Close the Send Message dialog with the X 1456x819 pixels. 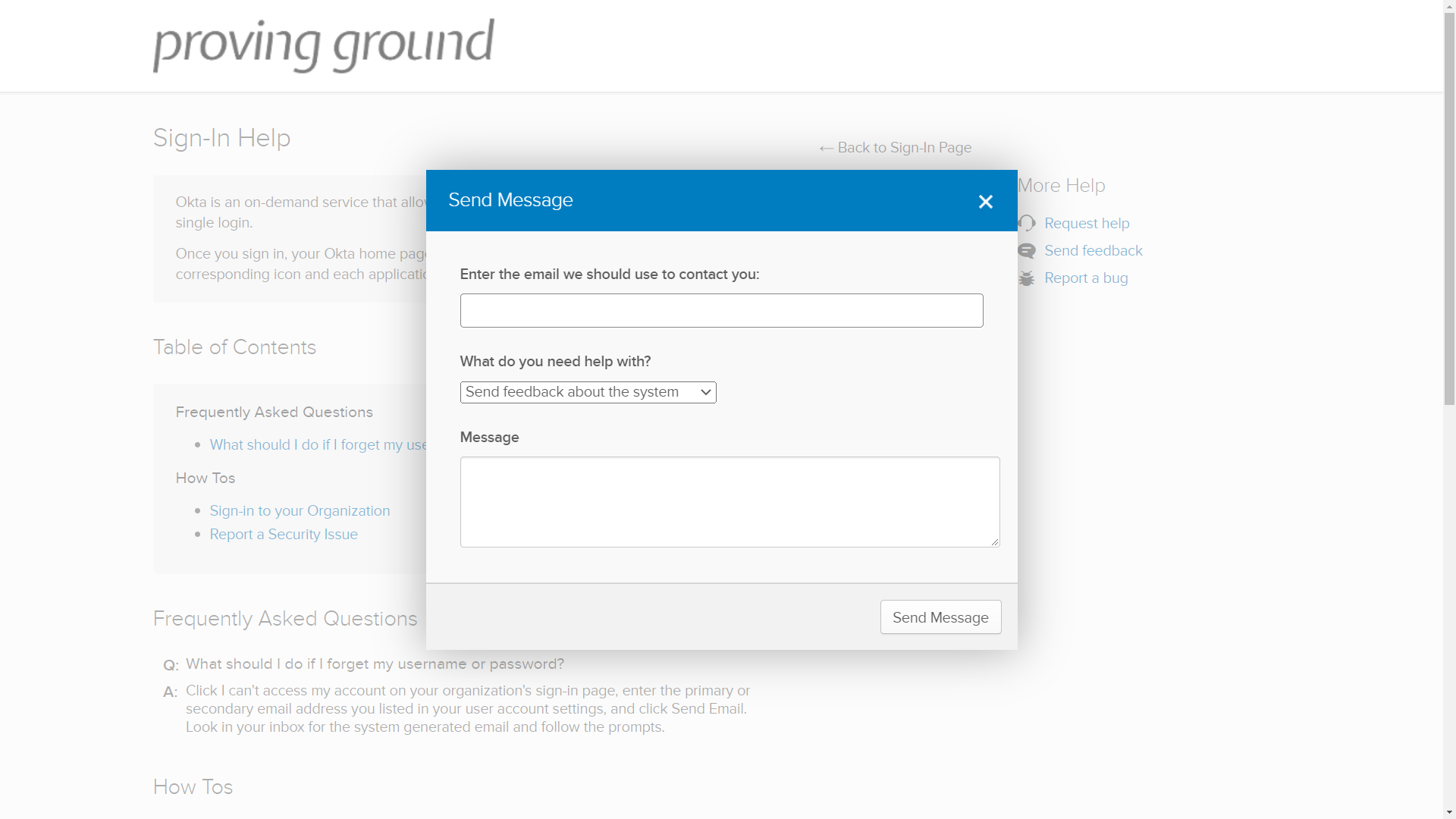pyautogui.click(x=985, y=201)
